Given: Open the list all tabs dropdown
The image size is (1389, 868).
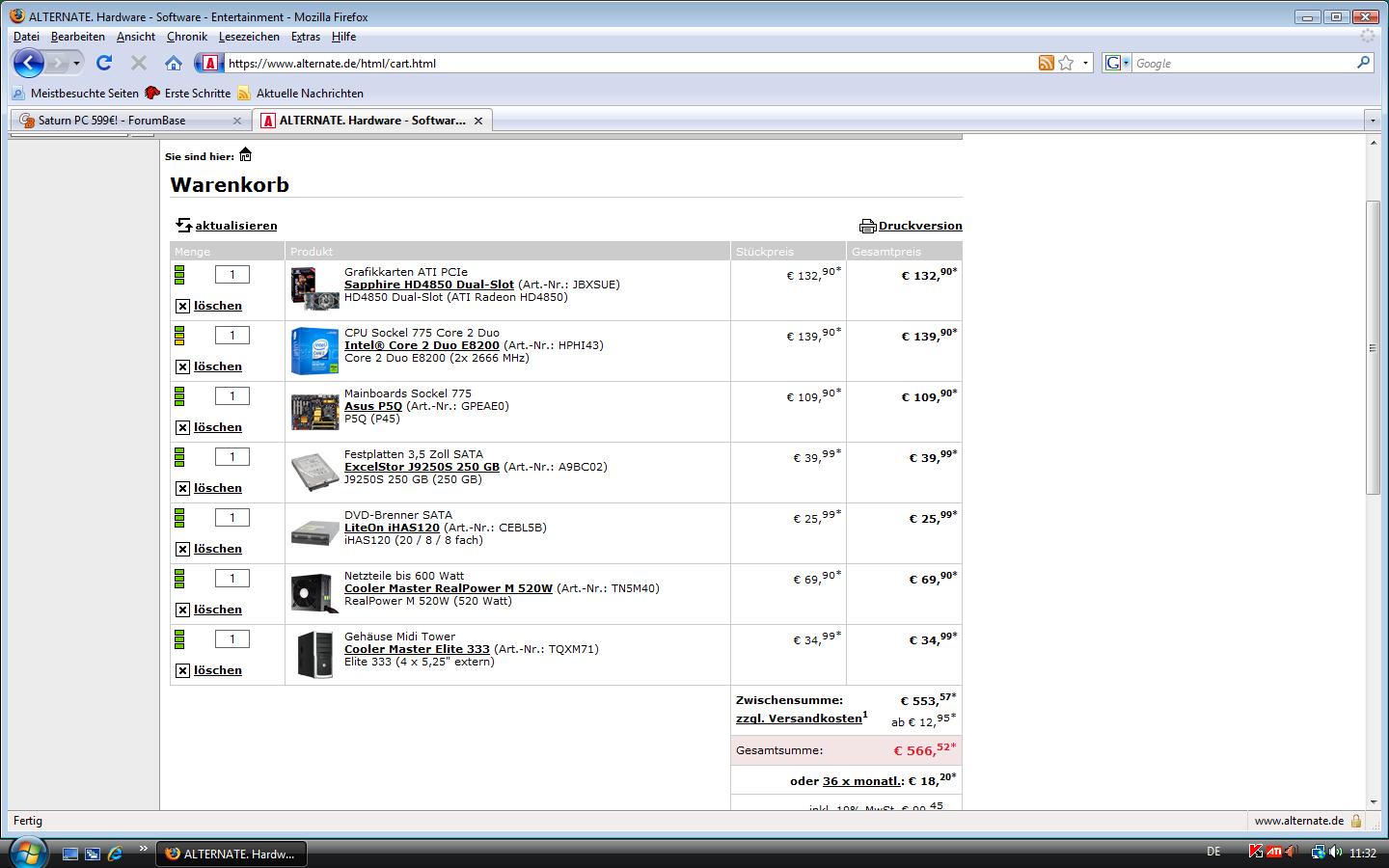Looking at the screenshot, I should coord(1373,121).
